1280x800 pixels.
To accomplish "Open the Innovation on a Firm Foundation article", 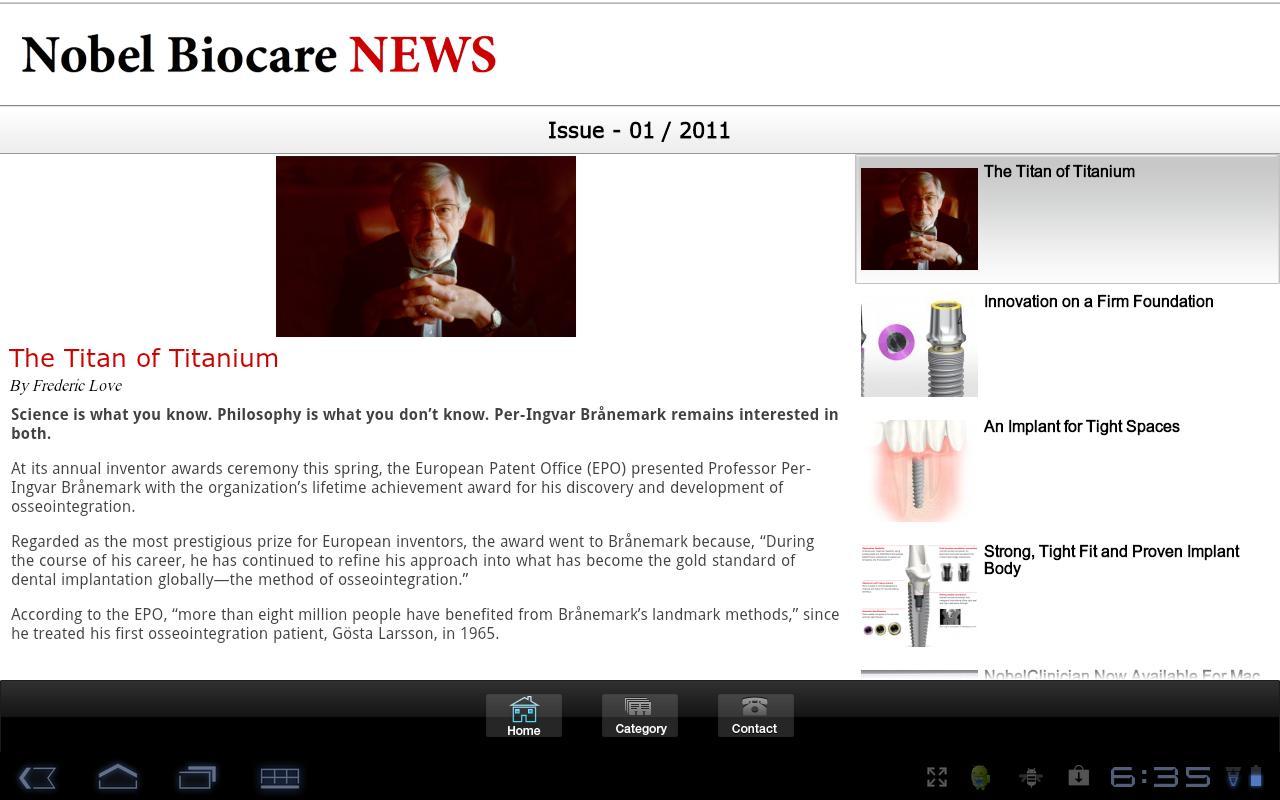I will (x=1065, y=345).
